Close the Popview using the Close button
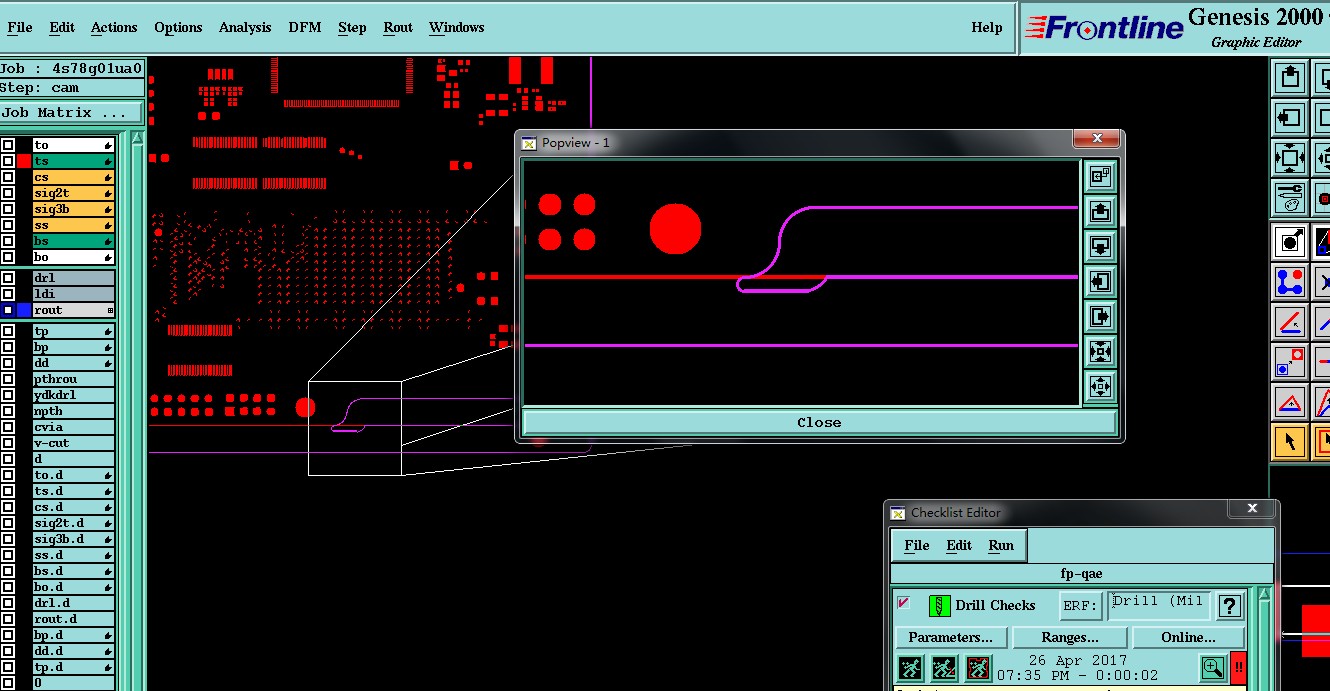1330x691 pixels. pos(818,422)
